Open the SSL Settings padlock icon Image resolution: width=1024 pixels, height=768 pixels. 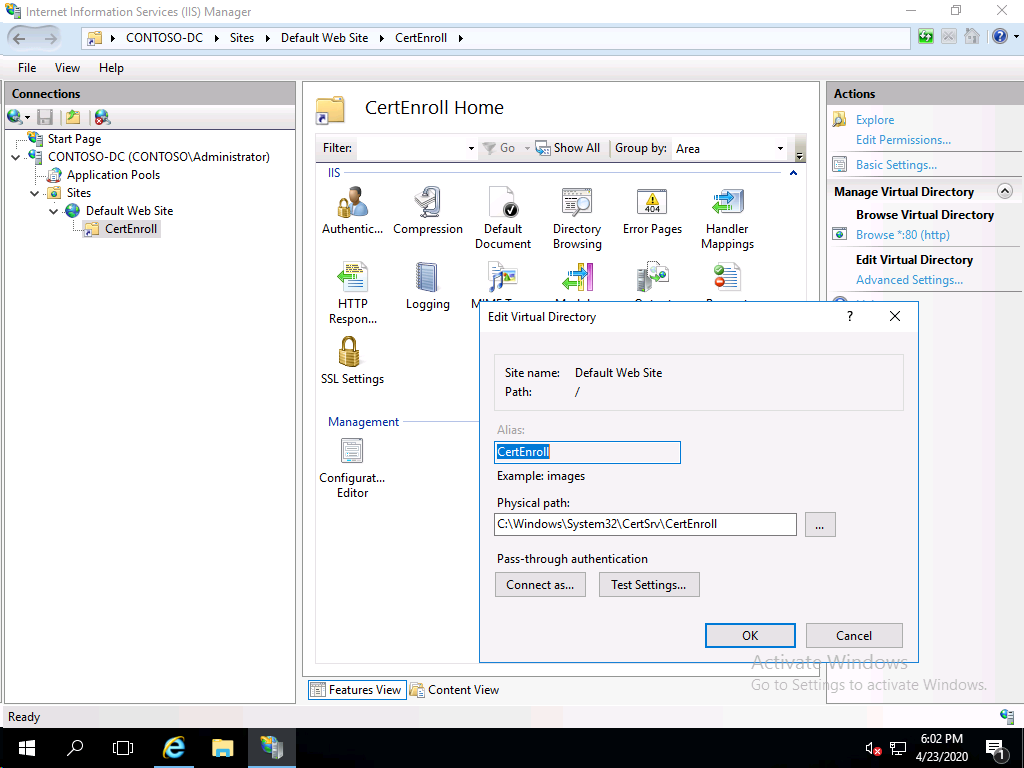(x=352, y=352)
